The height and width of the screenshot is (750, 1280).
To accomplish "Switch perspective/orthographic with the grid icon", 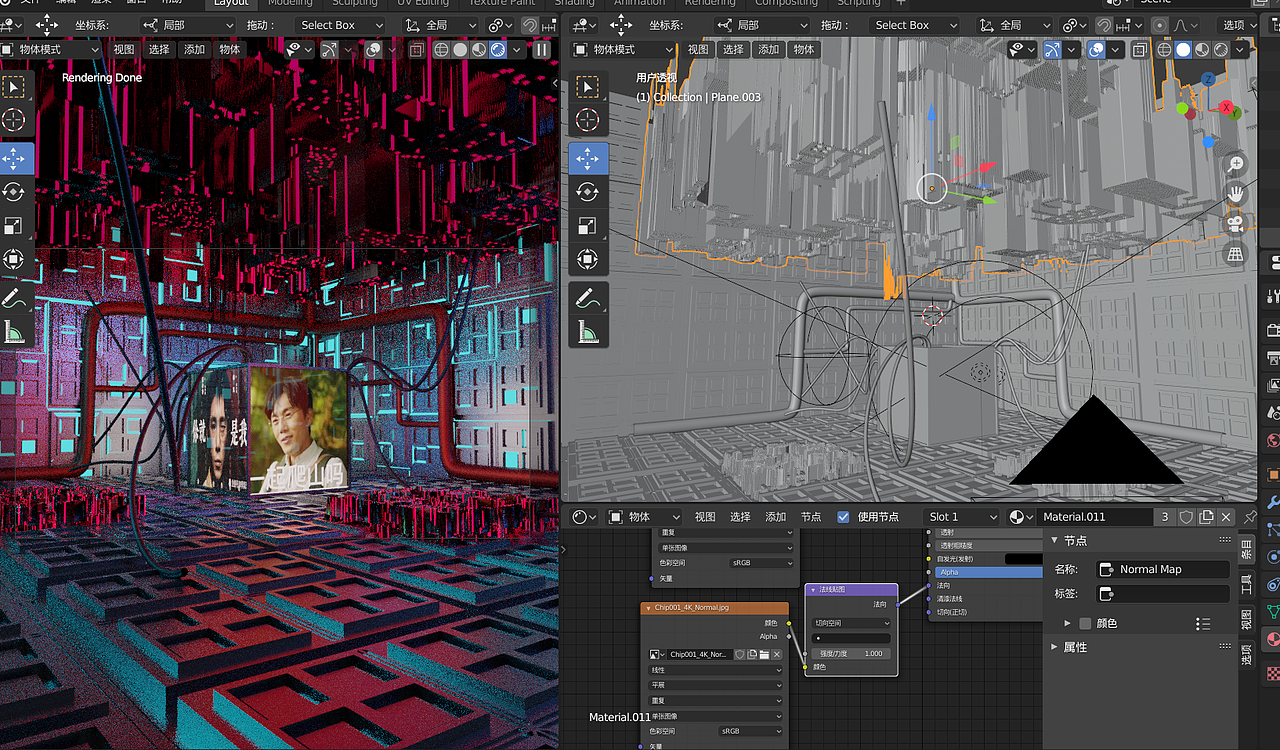I will click(x=1237, y=254).
